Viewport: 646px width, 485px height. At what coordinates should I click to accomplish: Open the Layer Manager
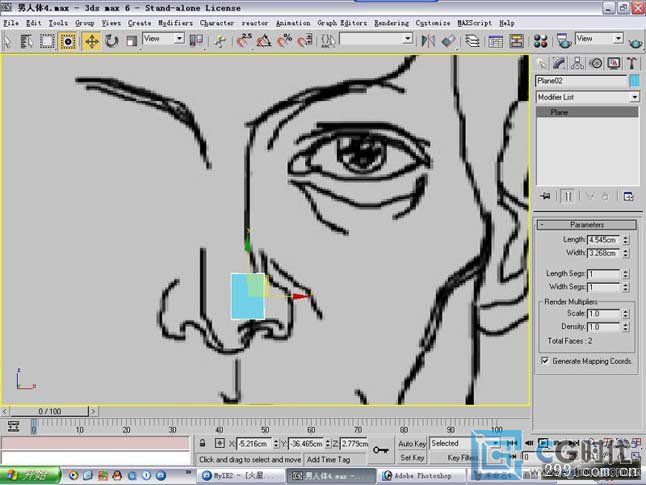pos(473,41)
